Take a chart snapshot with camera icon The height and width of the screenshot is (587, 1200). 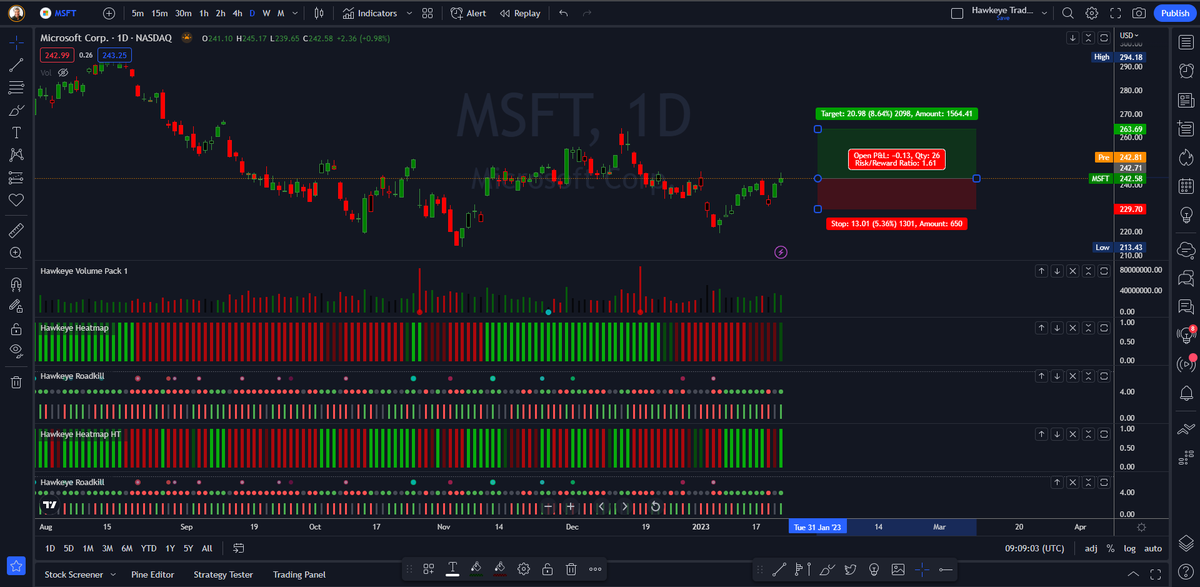coord(1139,13)
